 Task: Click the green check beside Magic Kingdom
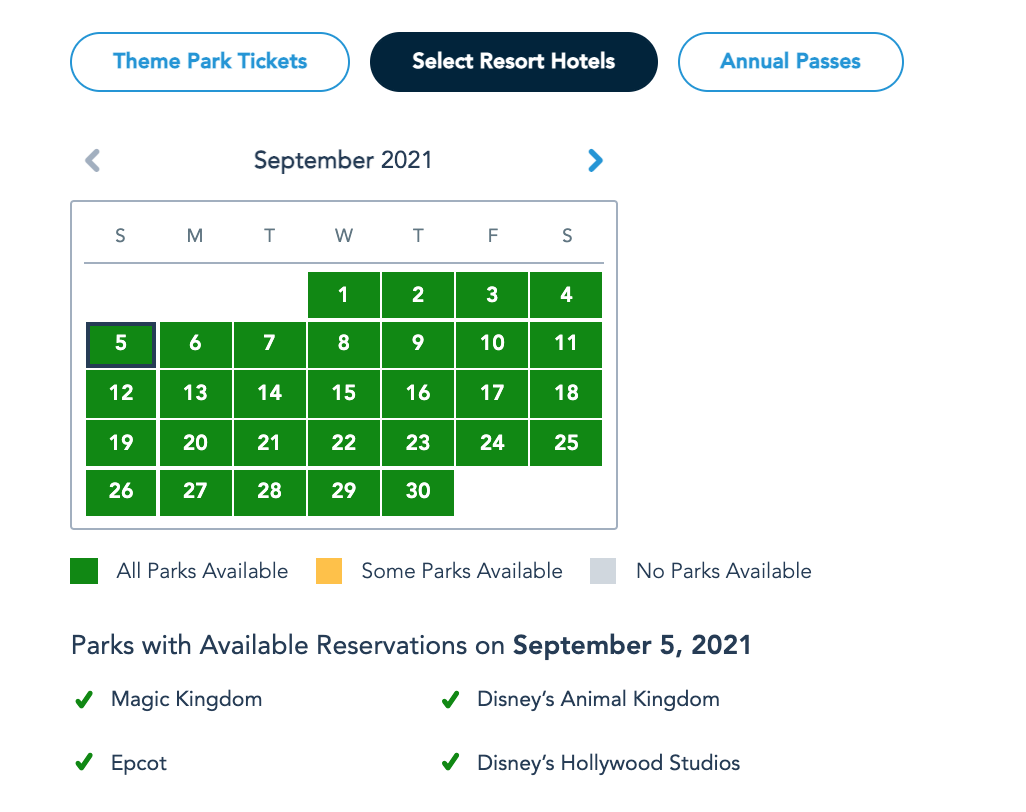(x=84, y=700)
